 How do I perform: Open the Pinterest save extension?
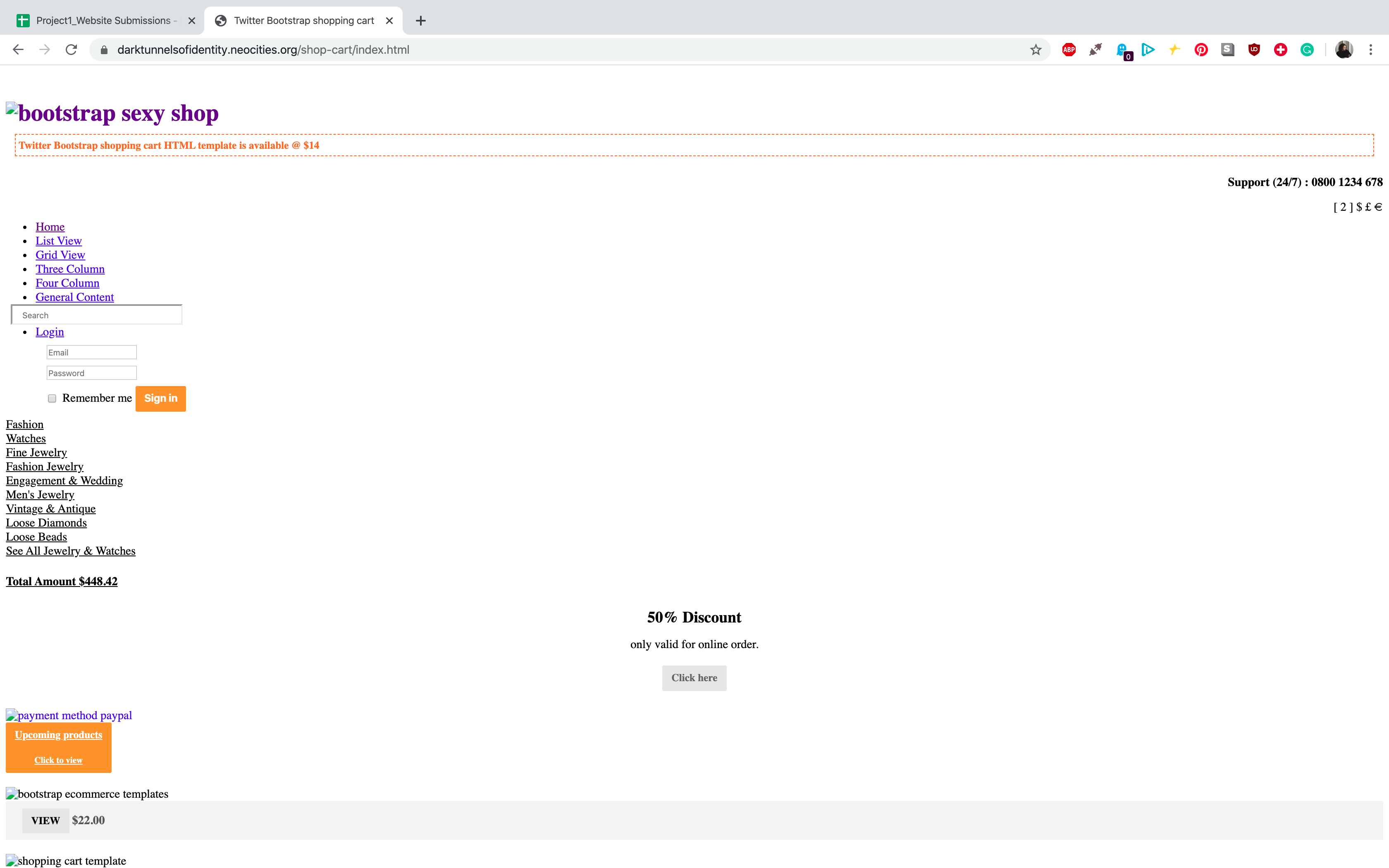coord(1201,50)
